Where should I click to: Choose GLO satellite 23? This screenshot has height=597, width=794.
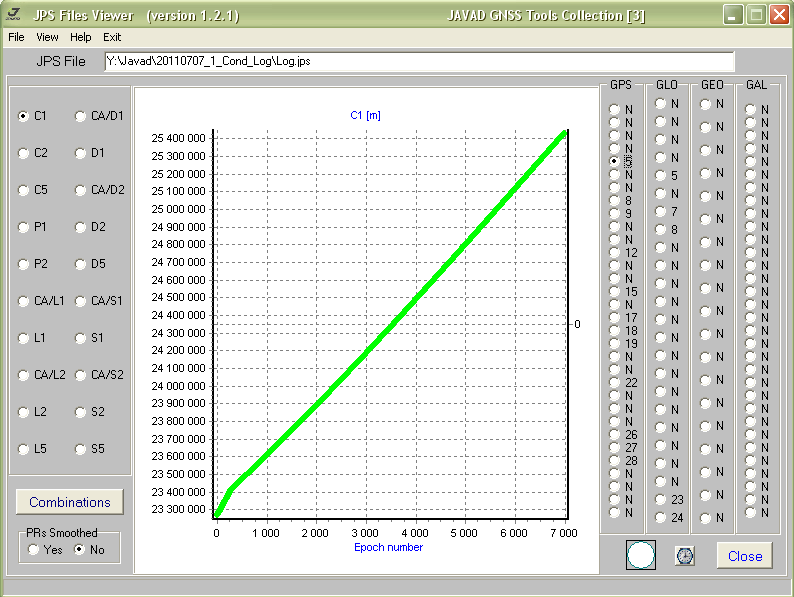661,499
